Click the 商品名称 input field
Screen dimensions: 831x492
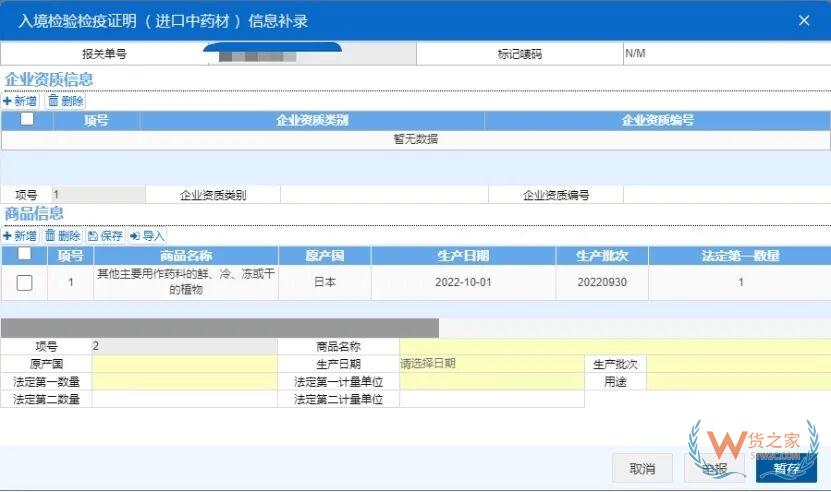click(x=615, y=346)
